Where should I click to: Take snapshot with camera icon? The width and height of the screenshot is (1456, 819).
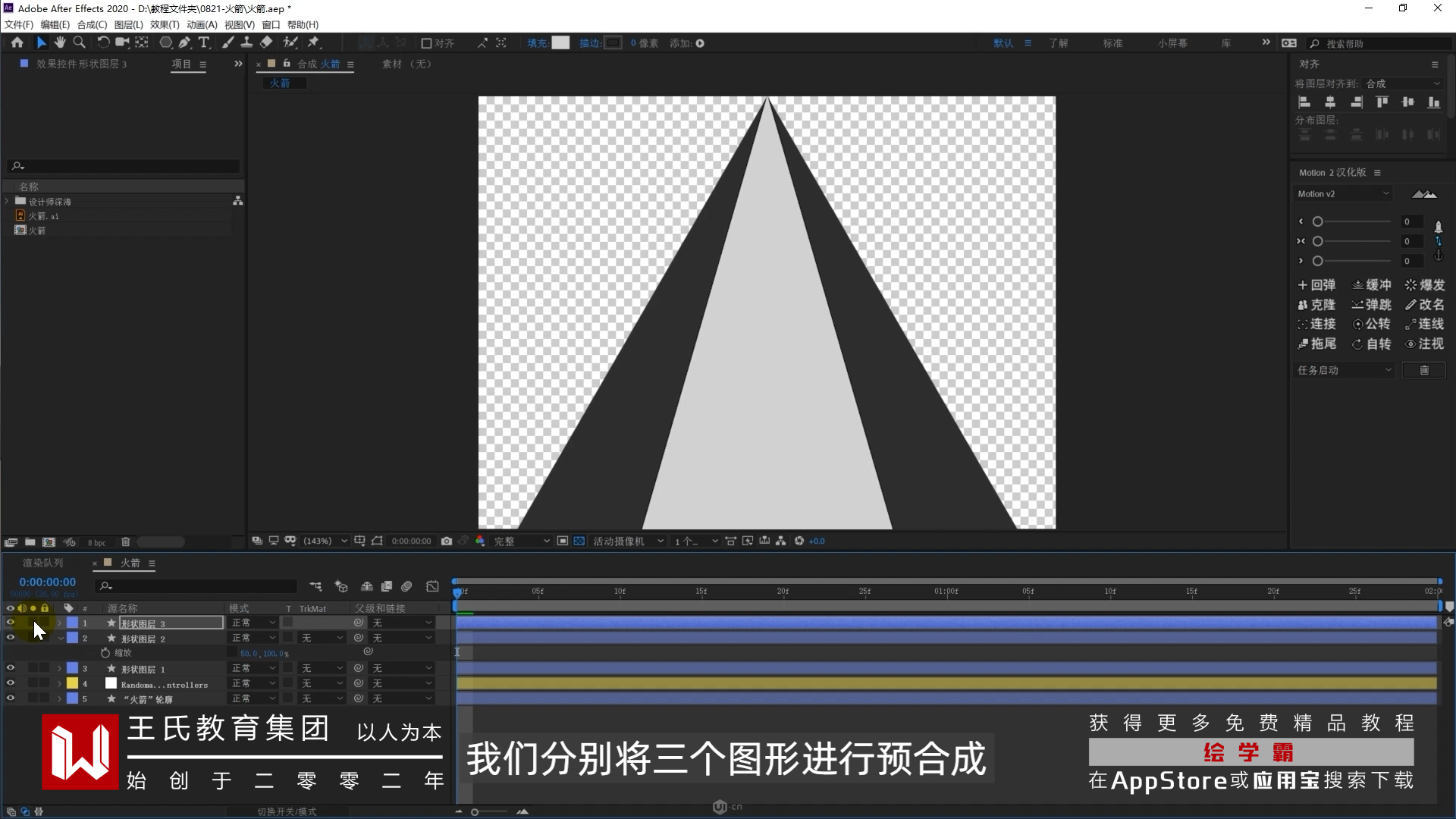click(447, 541)
